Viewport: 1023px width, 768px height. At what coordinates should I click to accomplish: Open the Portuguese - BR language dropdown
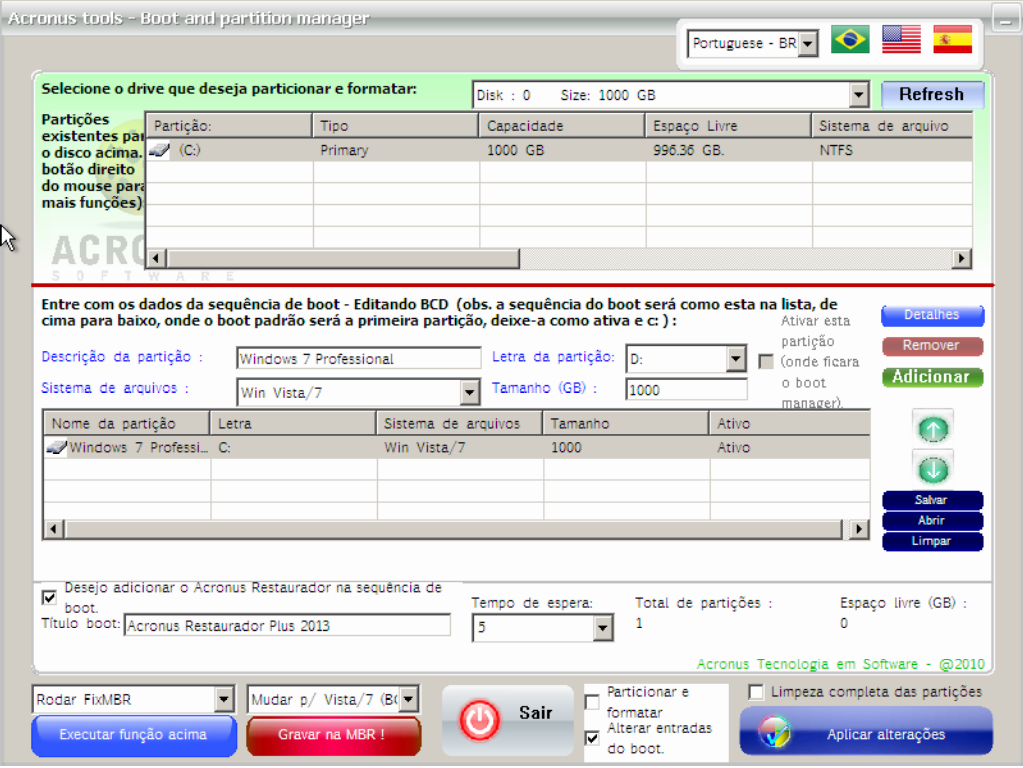pyautogui.click(x=808, y=44)
